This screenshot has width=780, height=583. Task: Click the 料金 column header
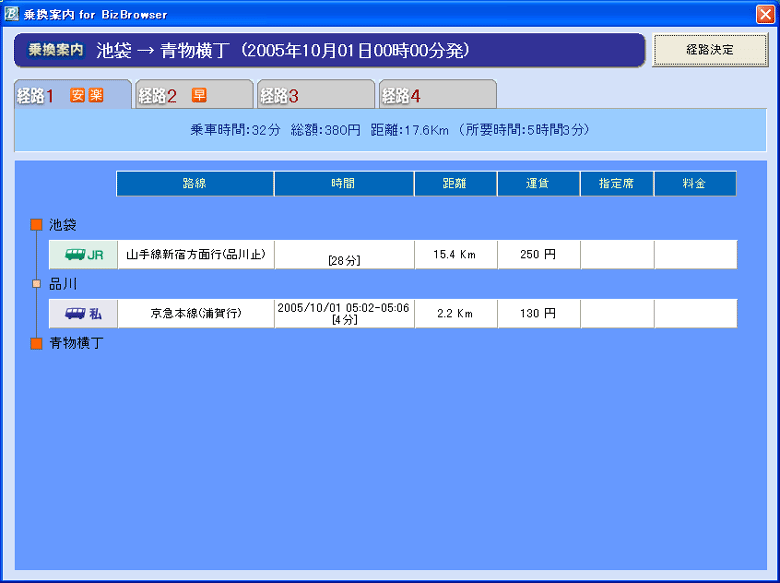click(x=695, y=184)
